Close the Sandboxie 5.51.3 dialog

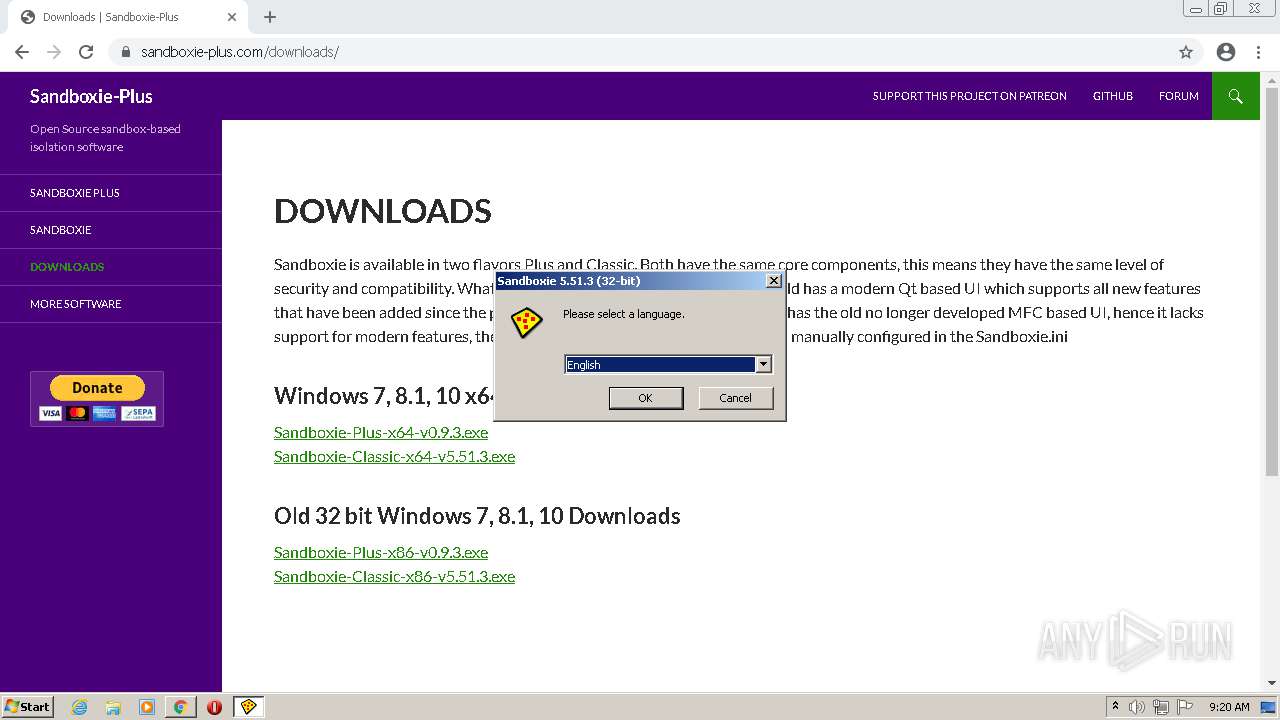click(x=773, y=281)
